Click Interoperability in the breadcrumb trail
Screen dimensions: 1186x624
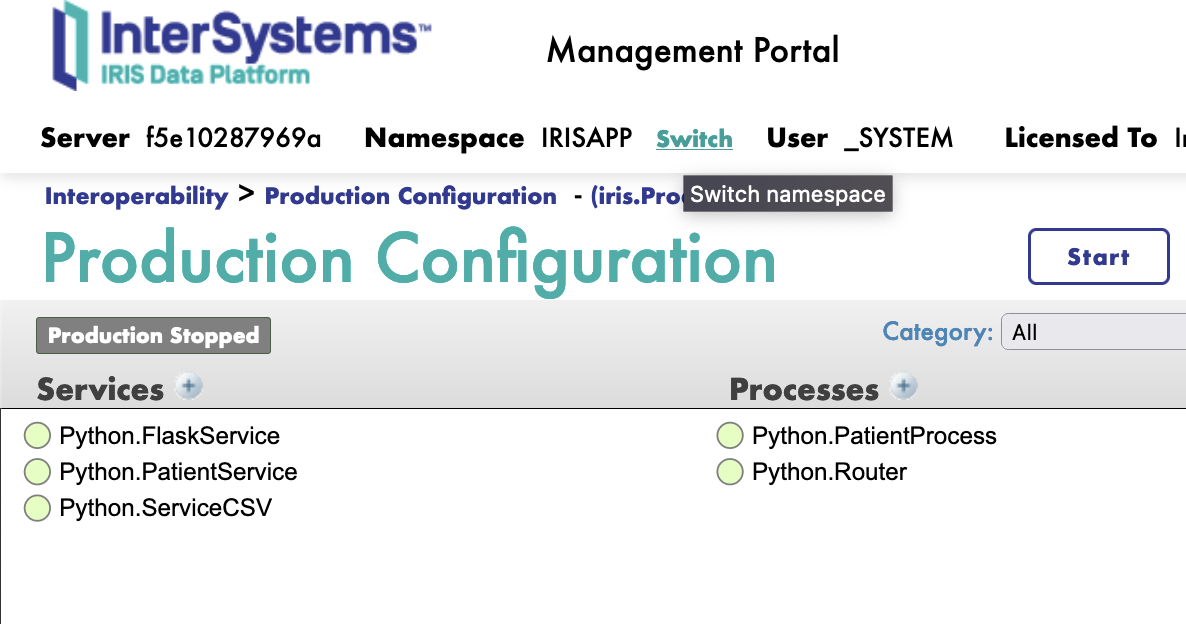click(x=136, y=196)
